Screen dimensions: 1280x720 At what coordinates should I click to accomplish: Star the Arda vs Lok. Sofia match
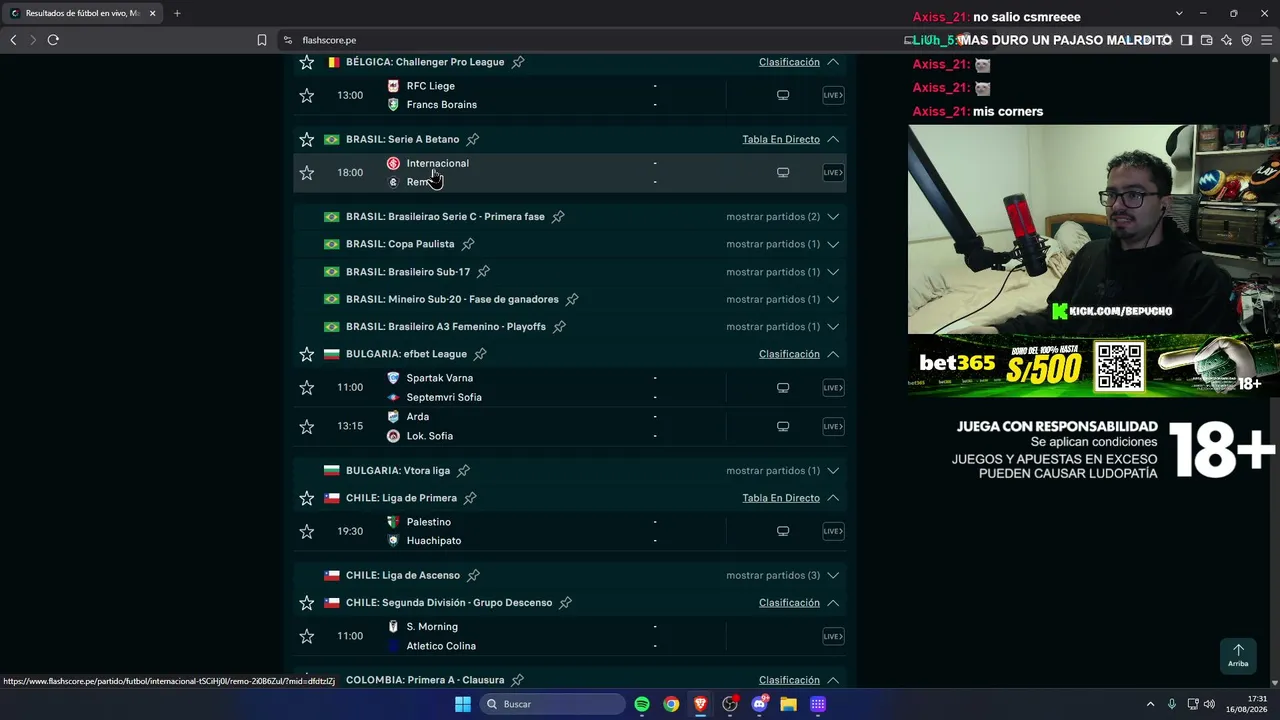tap(307, 426)
